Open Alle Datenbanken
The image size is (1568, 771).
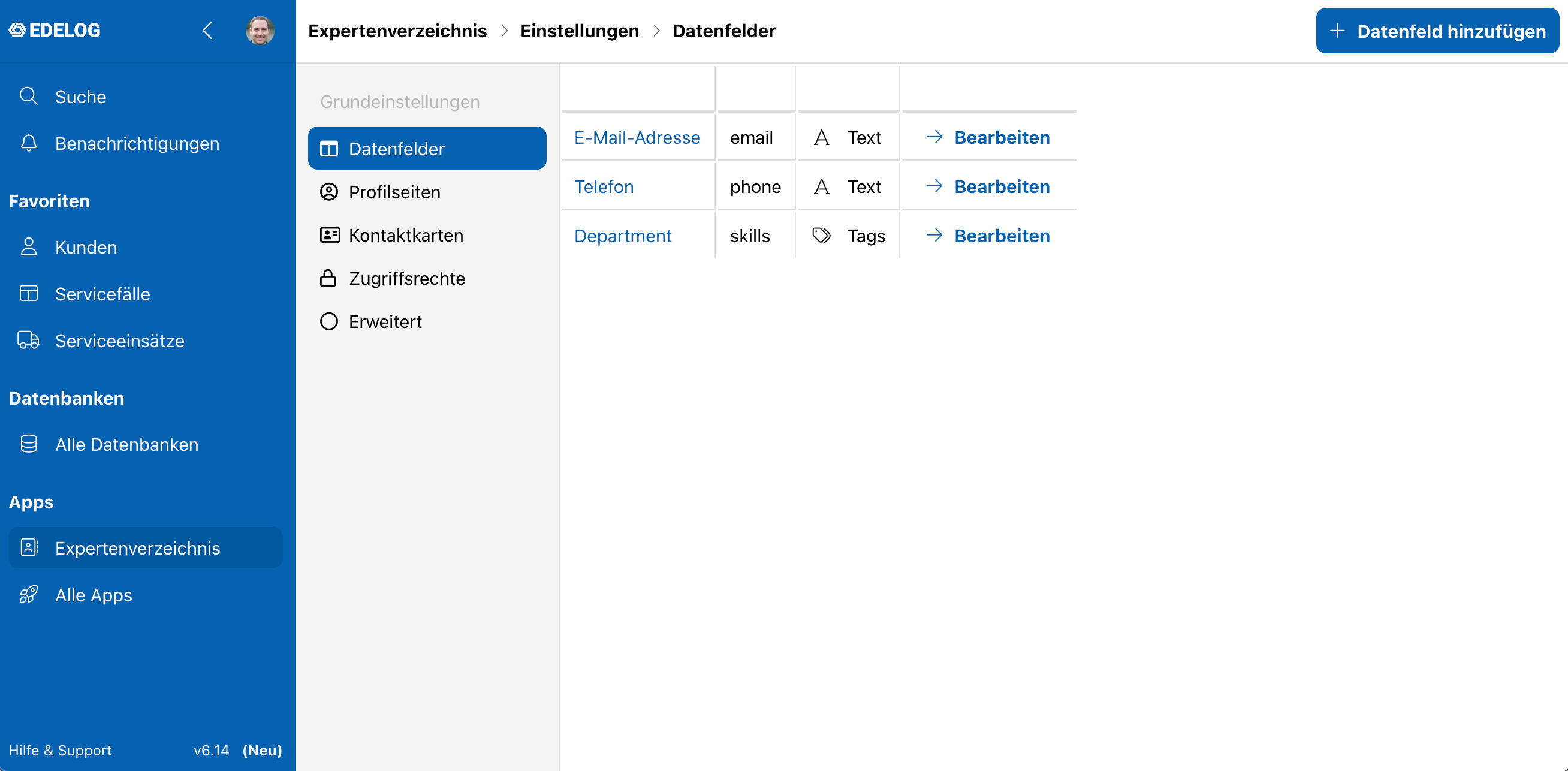146,444
